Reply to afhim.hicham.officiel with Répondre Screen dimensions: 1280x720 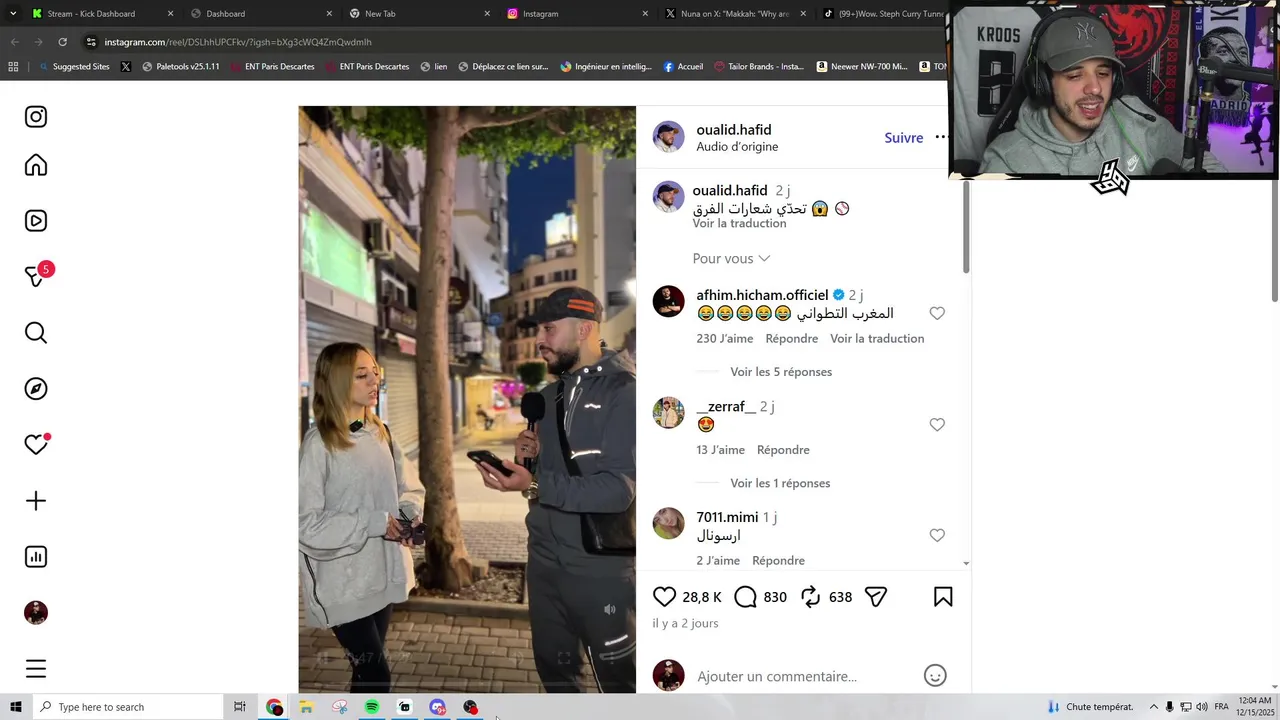(x=792, y=339)
